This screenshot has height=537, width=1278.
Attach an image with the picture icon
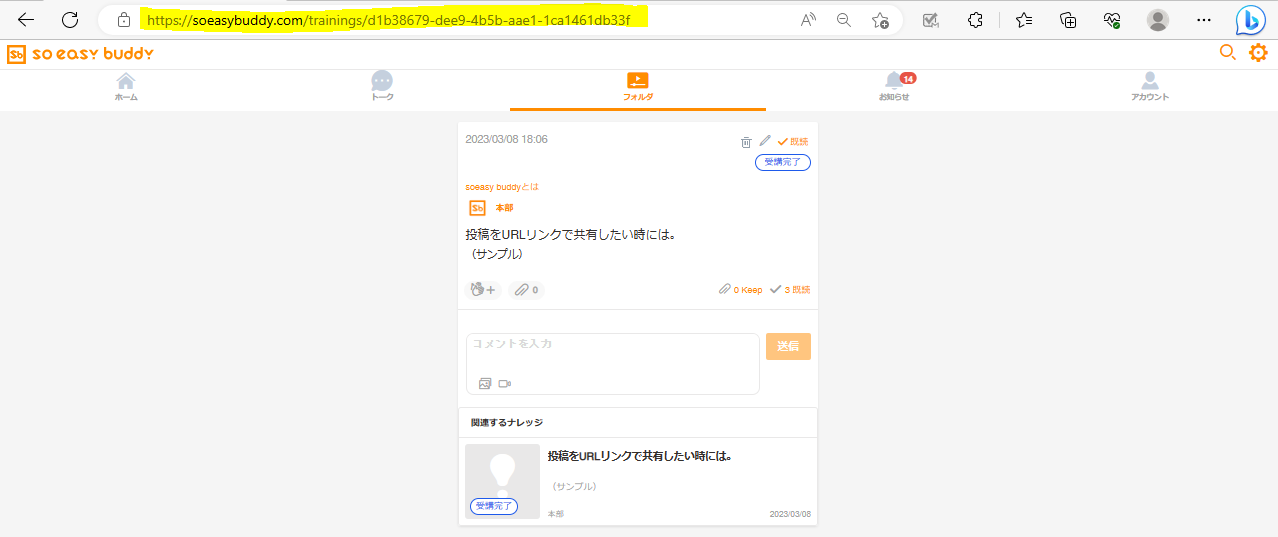tap(485, 383)
